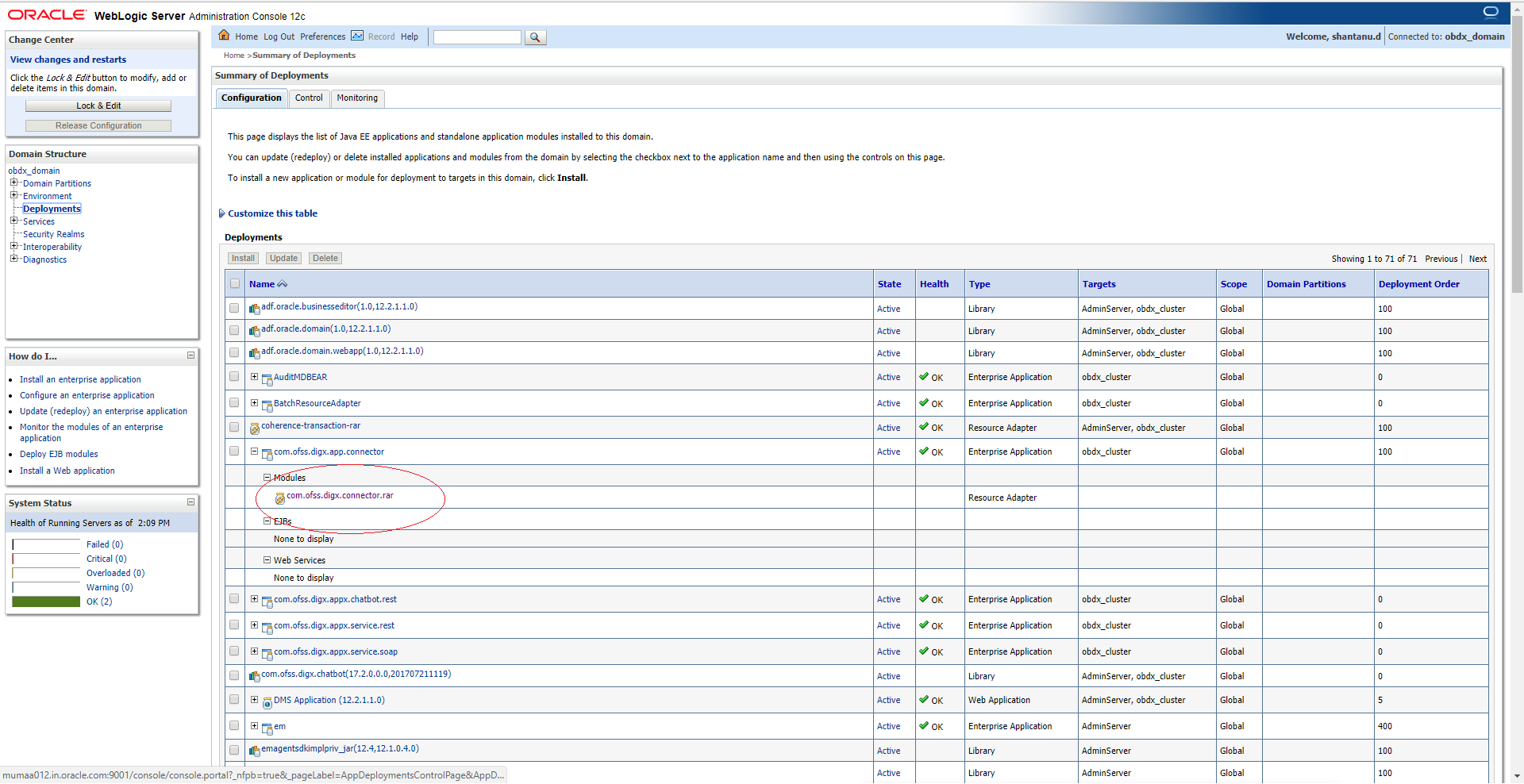Select the DMS Application row checkbox
The image size is (1524, 784).
click(x=234, y=699)
